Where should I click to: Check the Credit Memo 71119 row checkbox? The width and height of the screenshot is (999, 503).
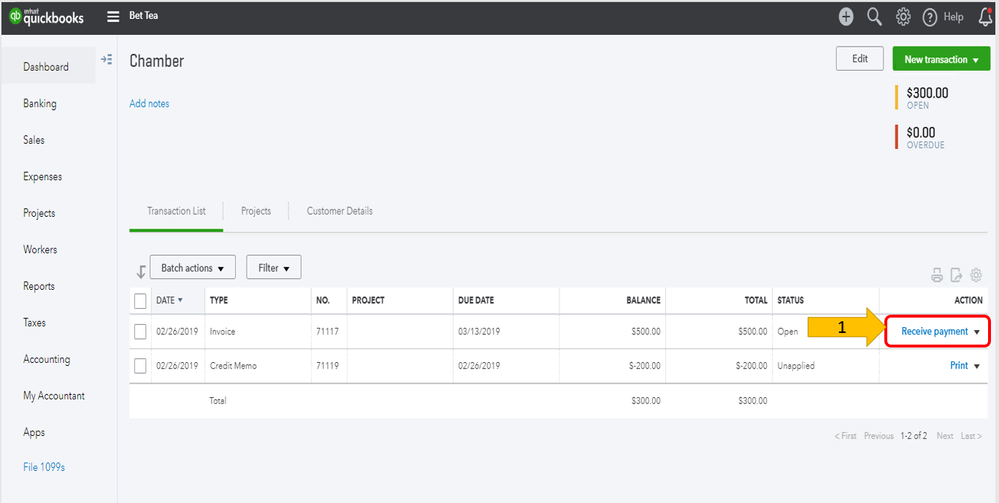point(140,366)
